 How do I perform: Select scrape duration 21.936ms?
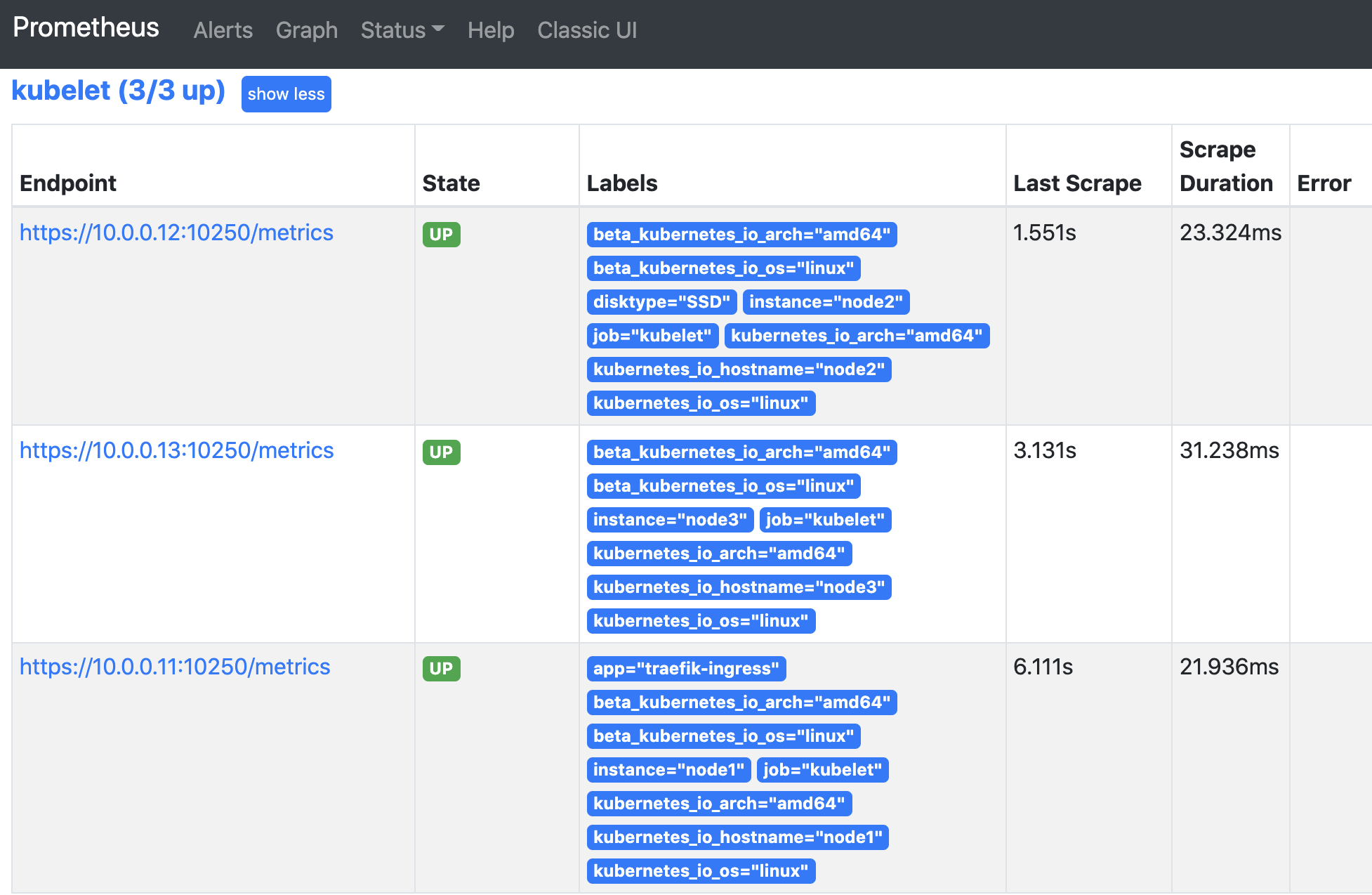(1229, 667)
